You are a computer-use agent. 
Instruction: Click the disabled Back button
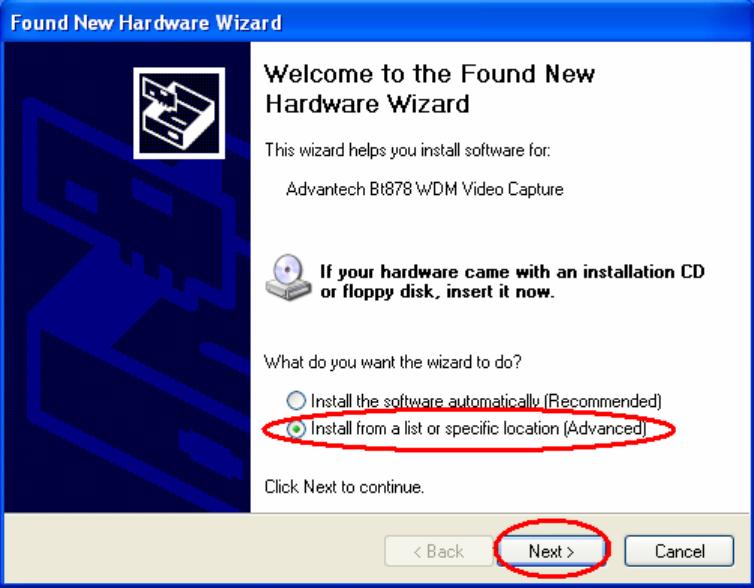[439, 551]
